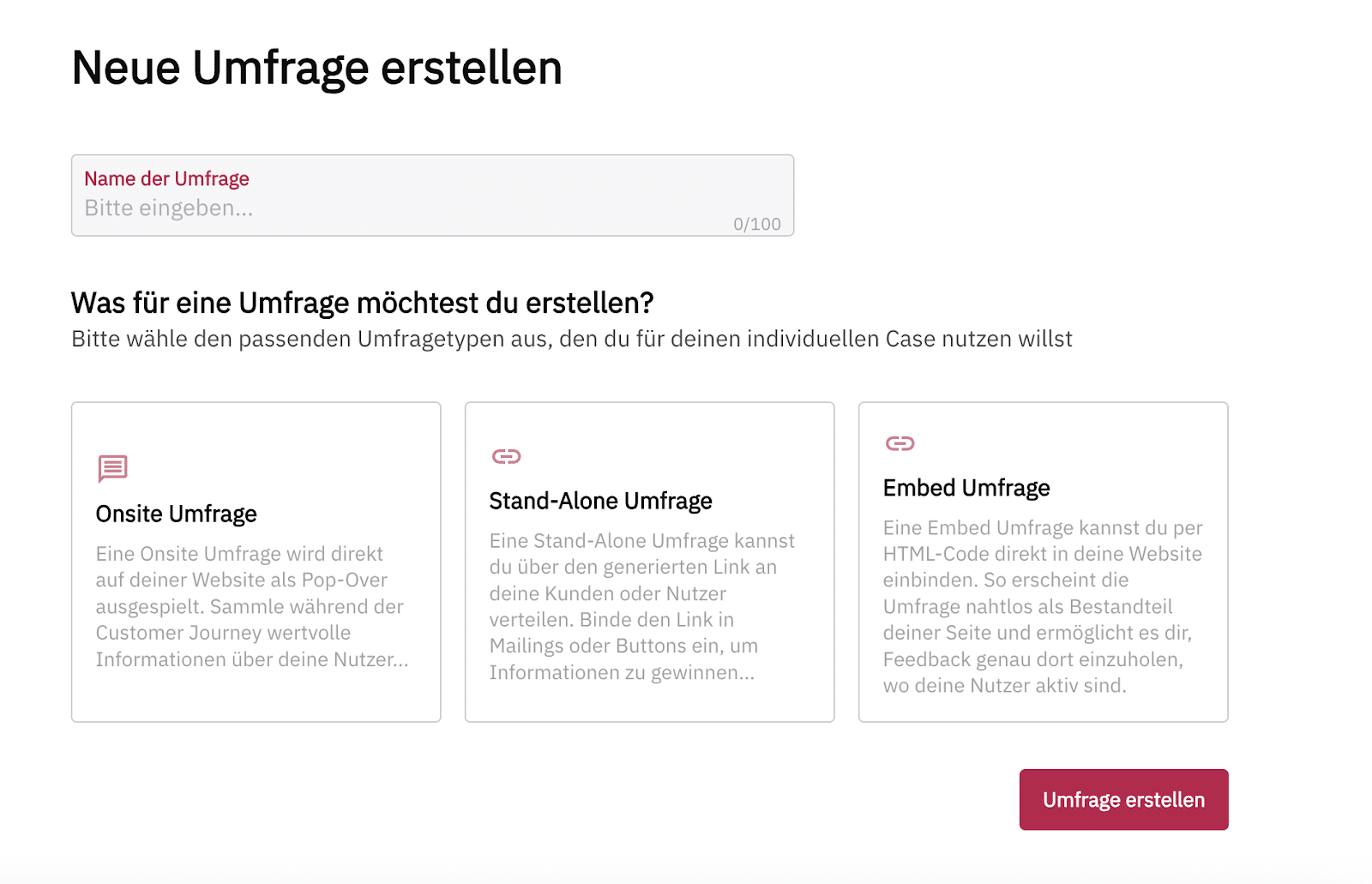Click the Onsite Umfrage speech-bubble icon
1372x884 pixels.
[x=112, y=468]
